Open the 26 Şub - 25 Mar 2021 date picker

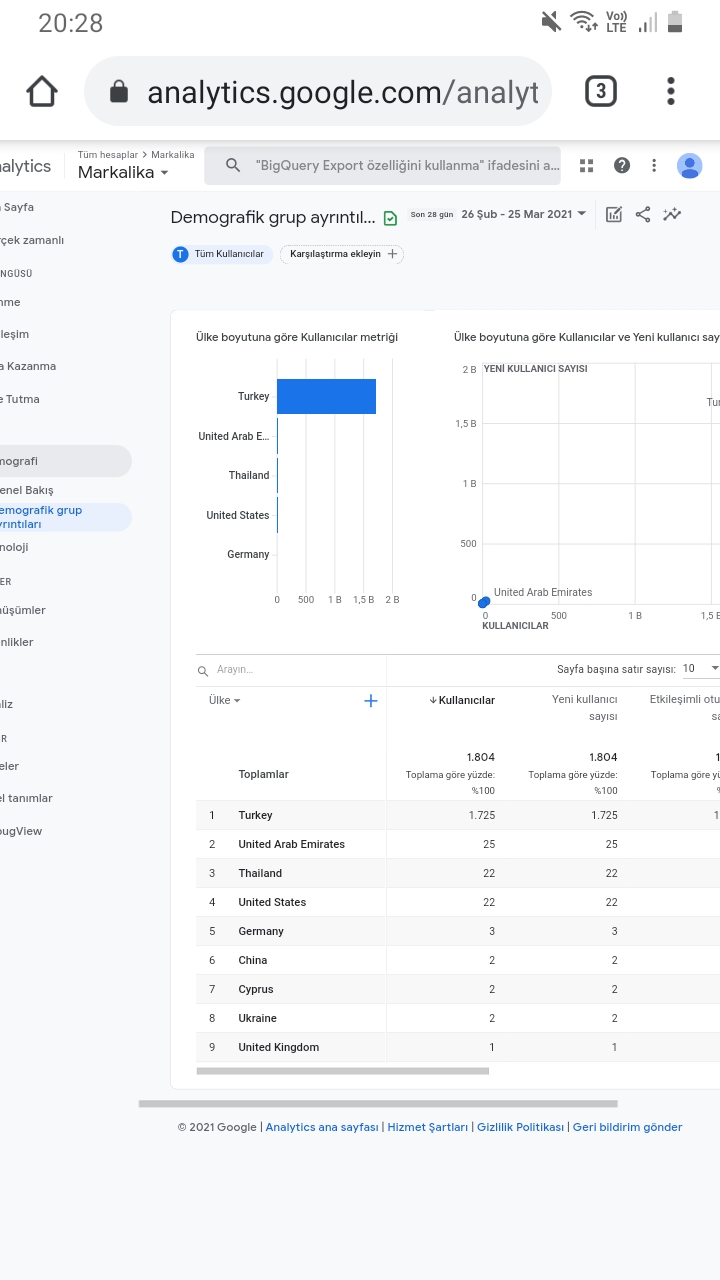pyautogui.click(x=524, y=214)
